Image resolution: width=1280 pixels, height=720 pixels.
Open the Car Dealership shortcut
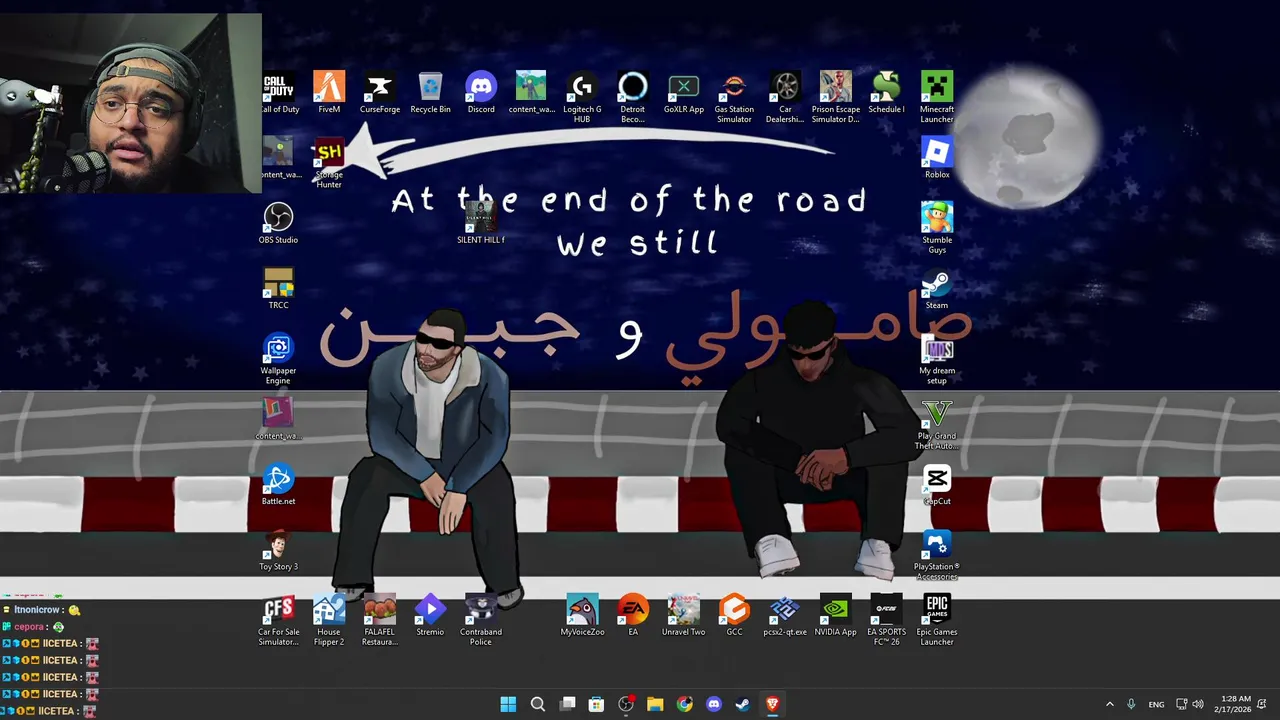(785, 97)
